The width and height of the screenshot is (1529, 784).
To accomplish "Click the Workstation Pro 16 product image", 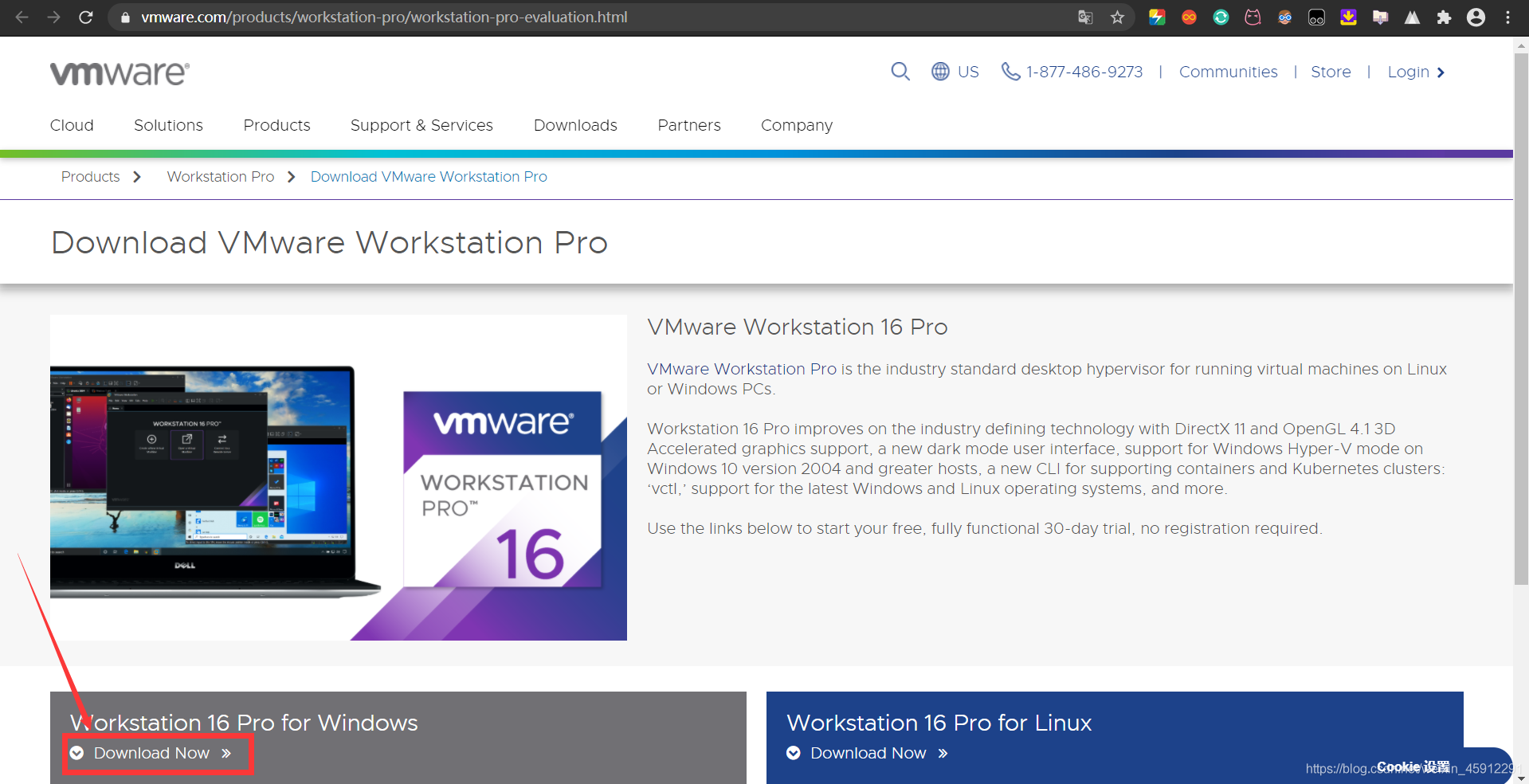I will point(339,477).
